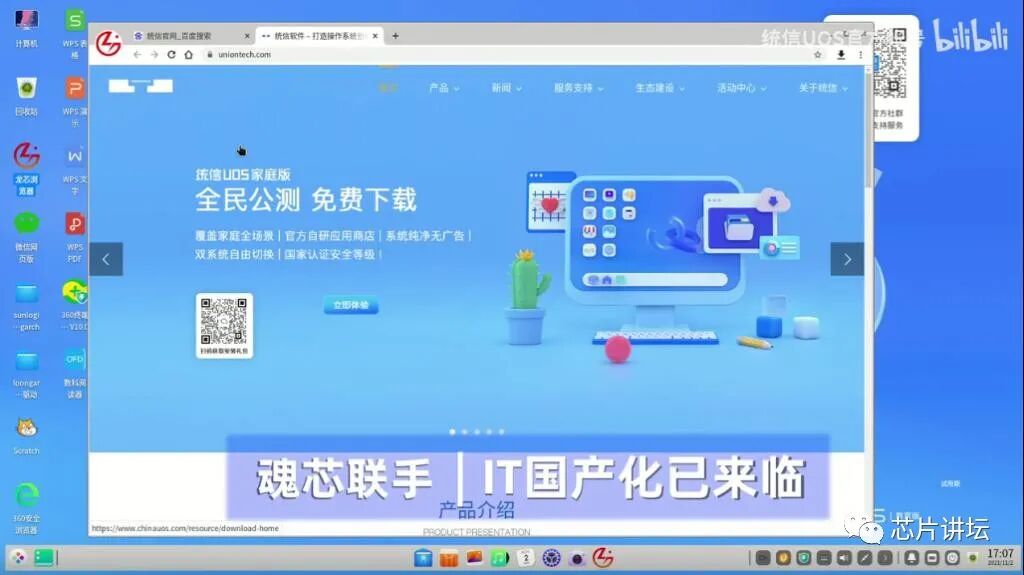1024x575 pixels.
Task: Open the Loongson browser dock icon
Action: [x=603, y=558]
